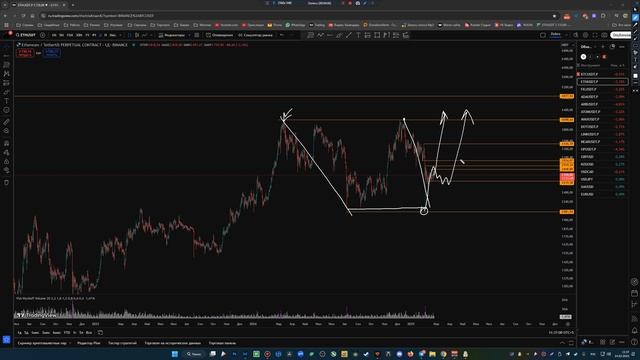640x360 pixels.
Task: Open the Replay trading tab
Action: (x=173, y=343)
